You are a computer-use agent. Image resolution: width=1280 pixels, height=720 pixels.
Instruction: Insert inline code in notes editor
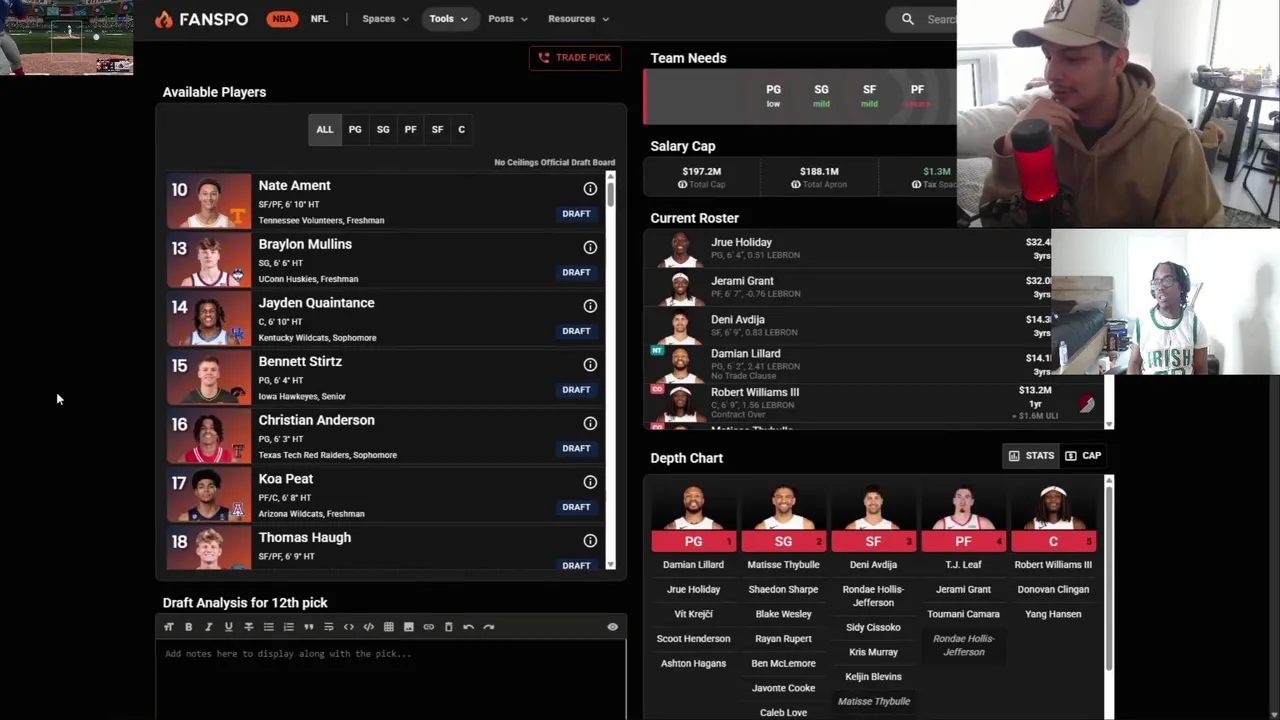348,627
